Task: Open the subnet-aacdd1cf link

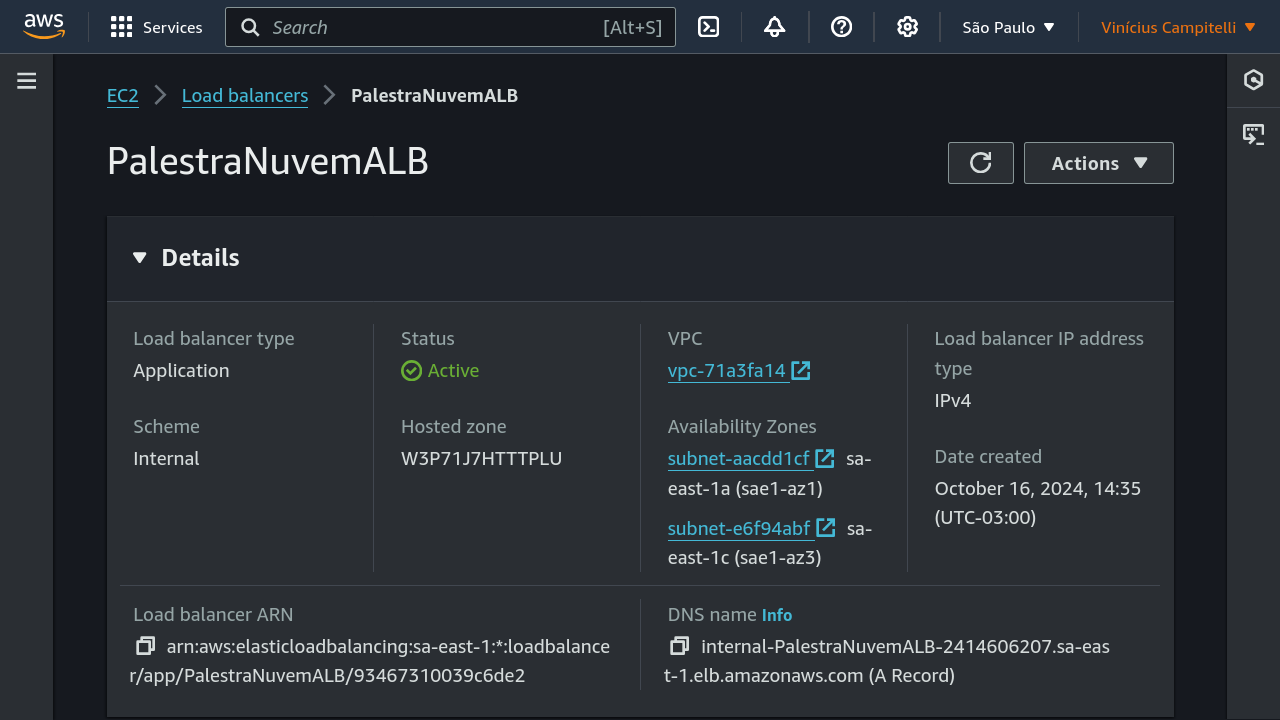Action: (x=739, y=458)
